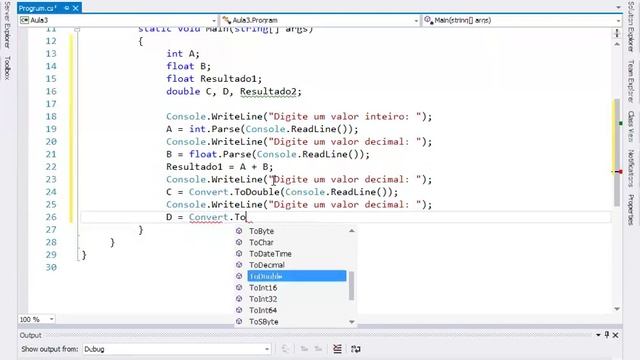Click the IntelliSense list scroll up arrow
Viewport: 640px width, 360px height.
[x=351, y=231]
